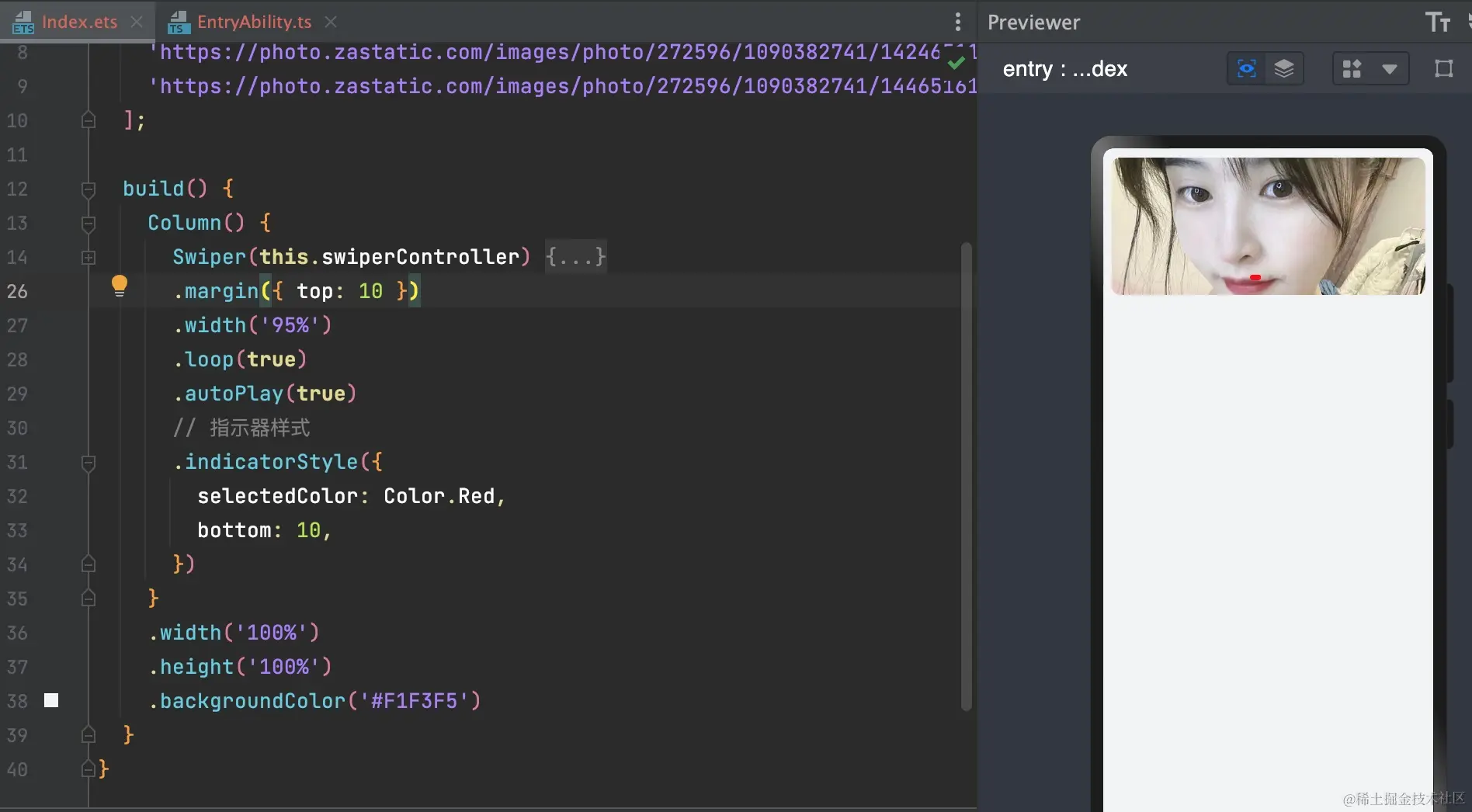
Task: Click the Column() code text
Action: coord(196,223)
